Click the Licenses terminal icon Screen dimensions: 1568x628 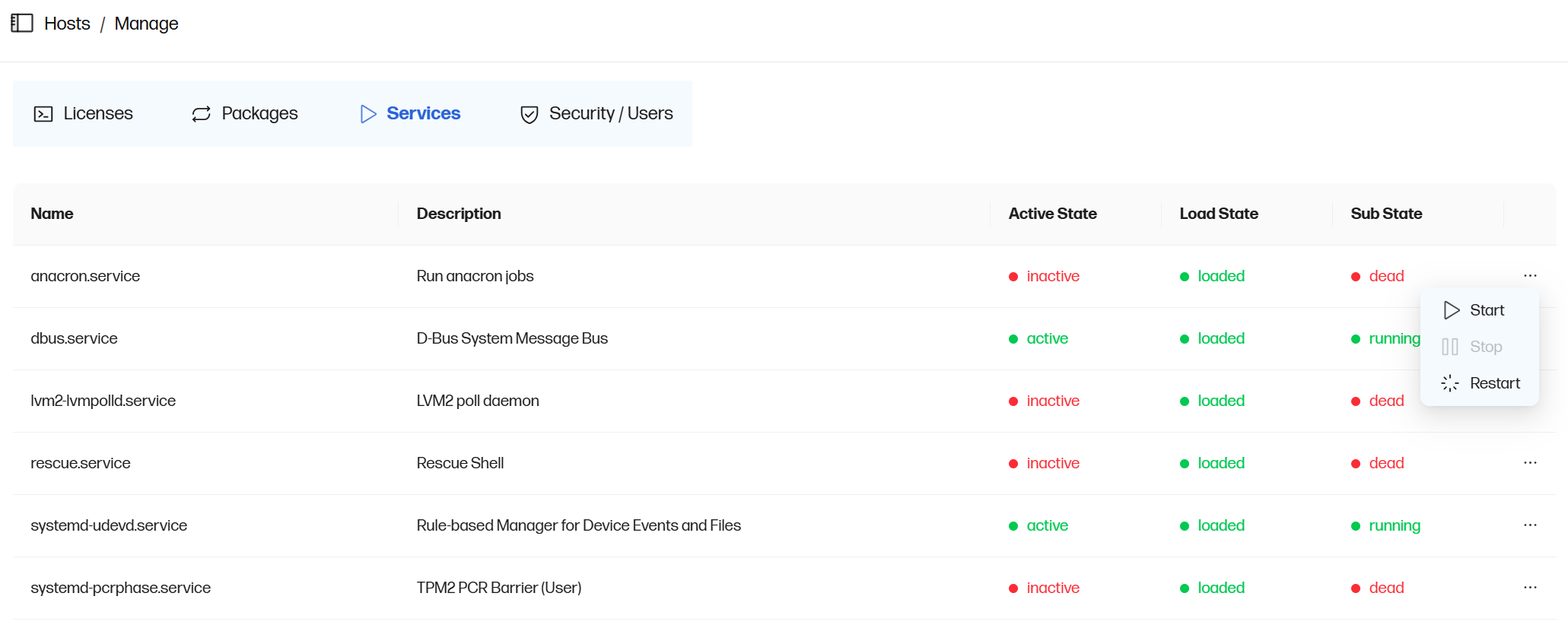coord(43,114)
